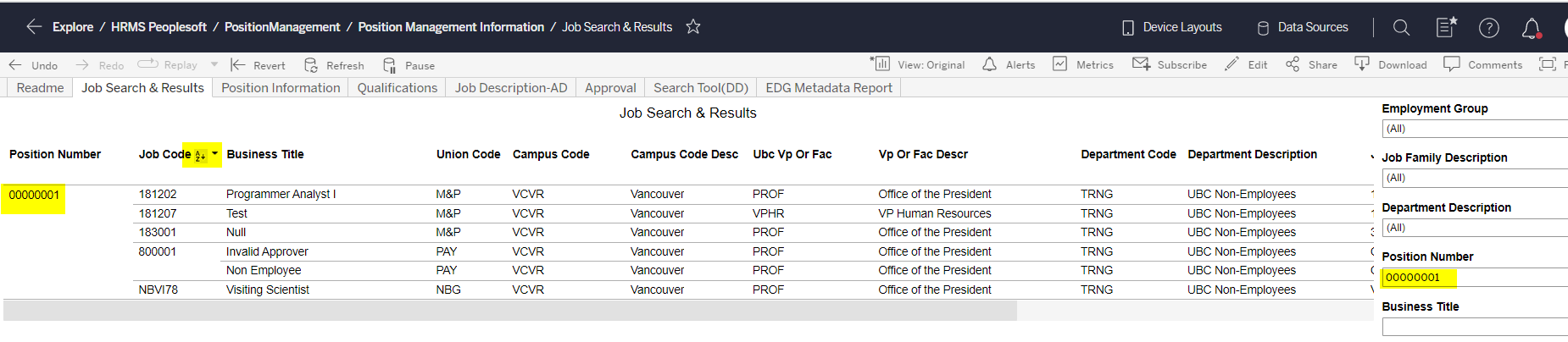
Task: Open the notifications bell icon
Action: [x=1531, y=29]
